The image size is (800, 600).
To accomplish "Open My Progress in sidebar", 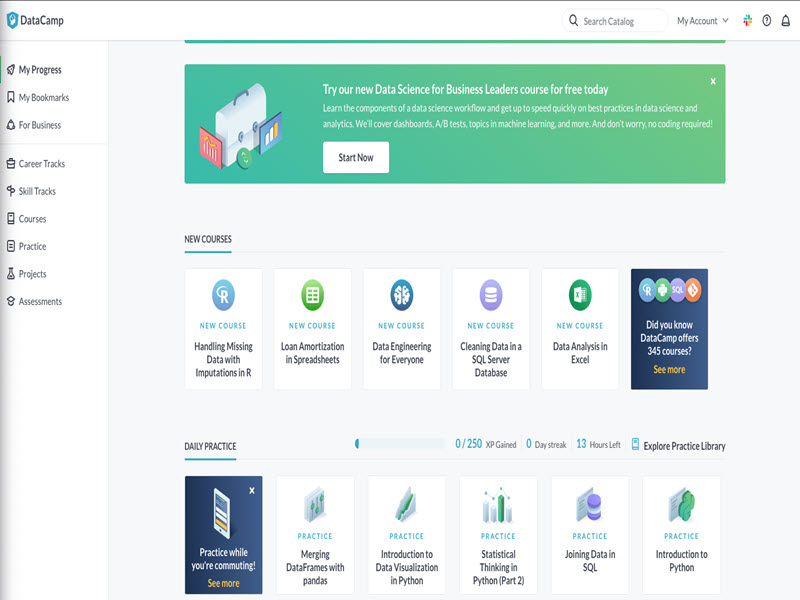I will point(40,70).
